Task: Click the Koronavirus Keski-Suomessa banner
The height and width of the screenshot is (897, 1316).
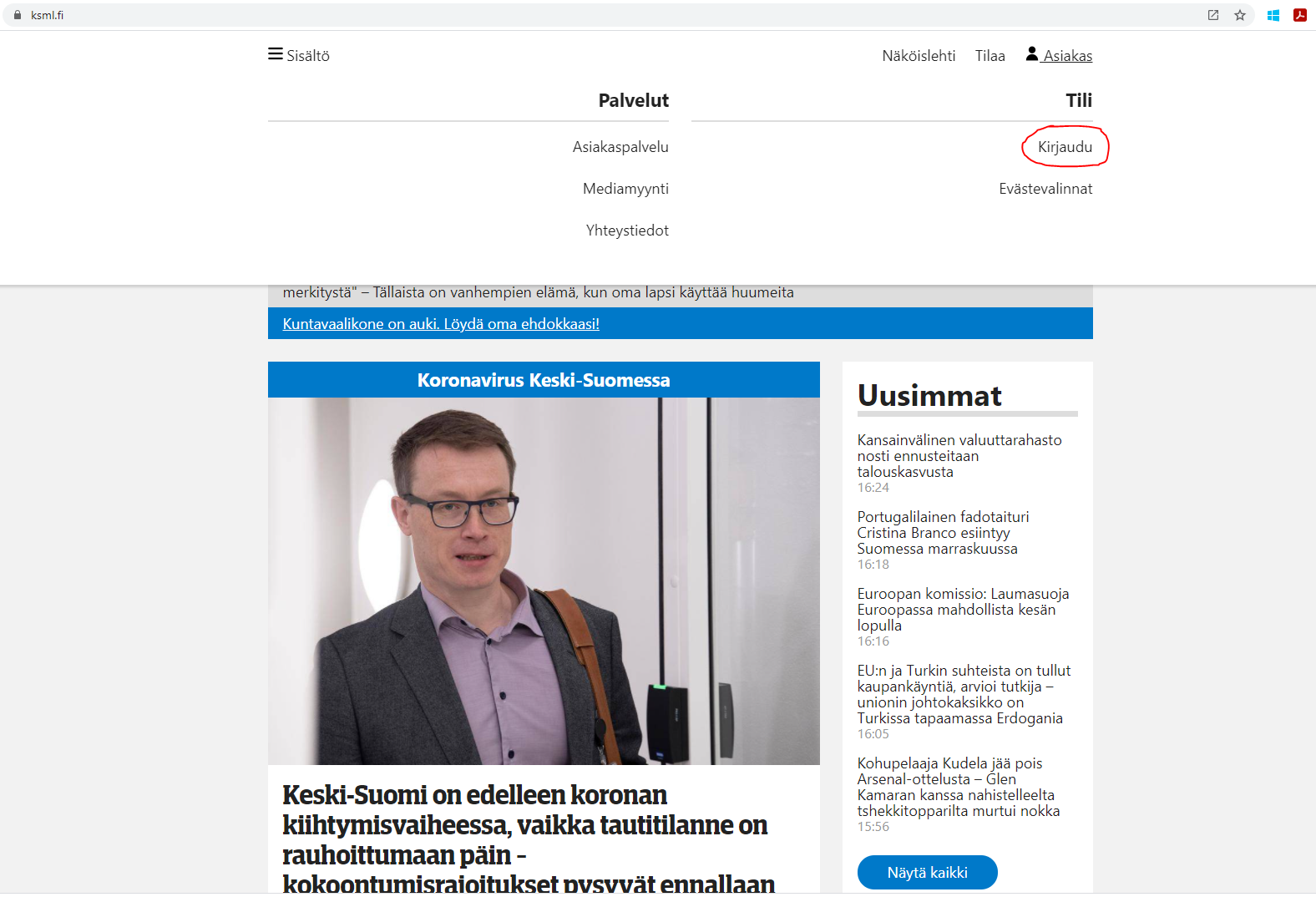Action: [x=544, y=380]
